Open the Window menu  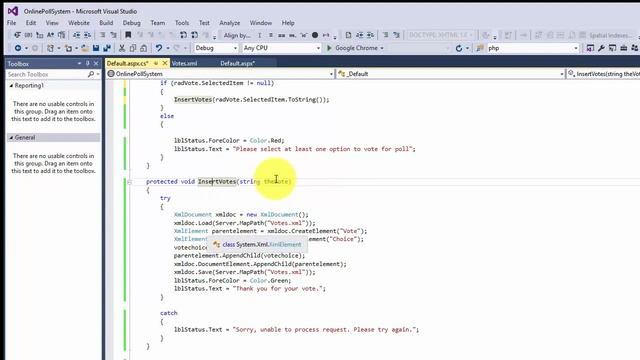tap(261, 23)
